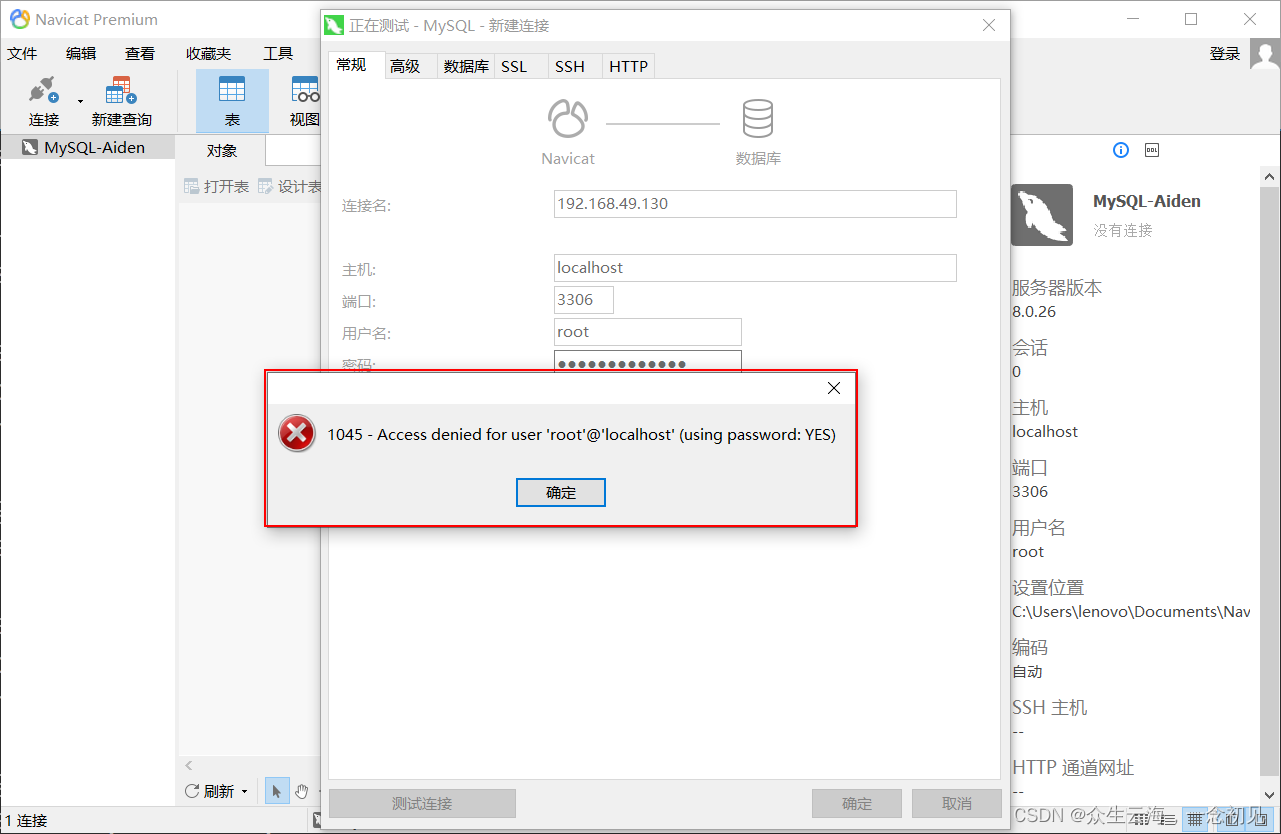Switch to the 常规 tab
Viewport: 1281px width, 834px height.
click(x=352, y=65)
